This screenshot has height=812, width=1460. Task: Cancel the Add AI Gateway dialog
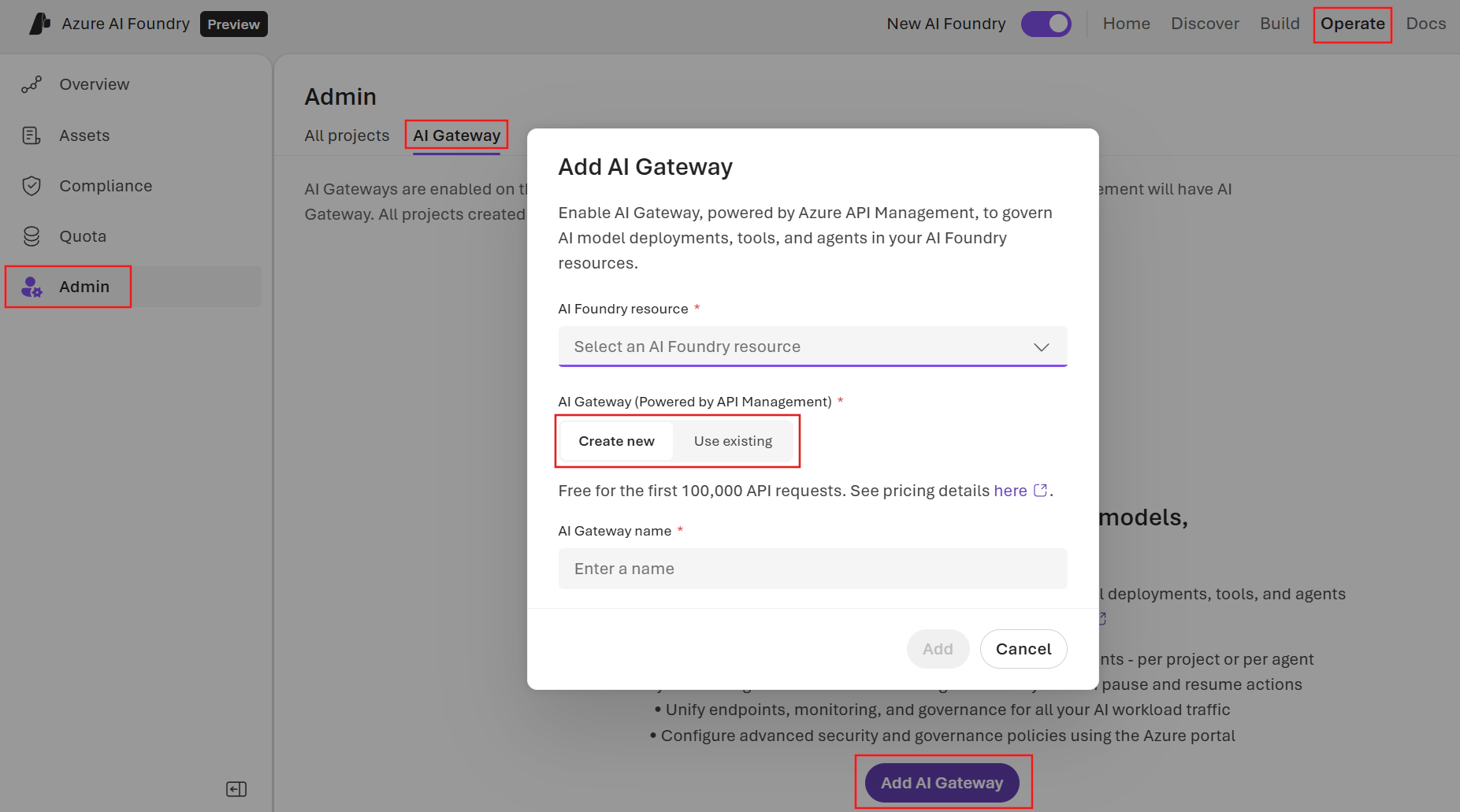tap(1023, 648)
